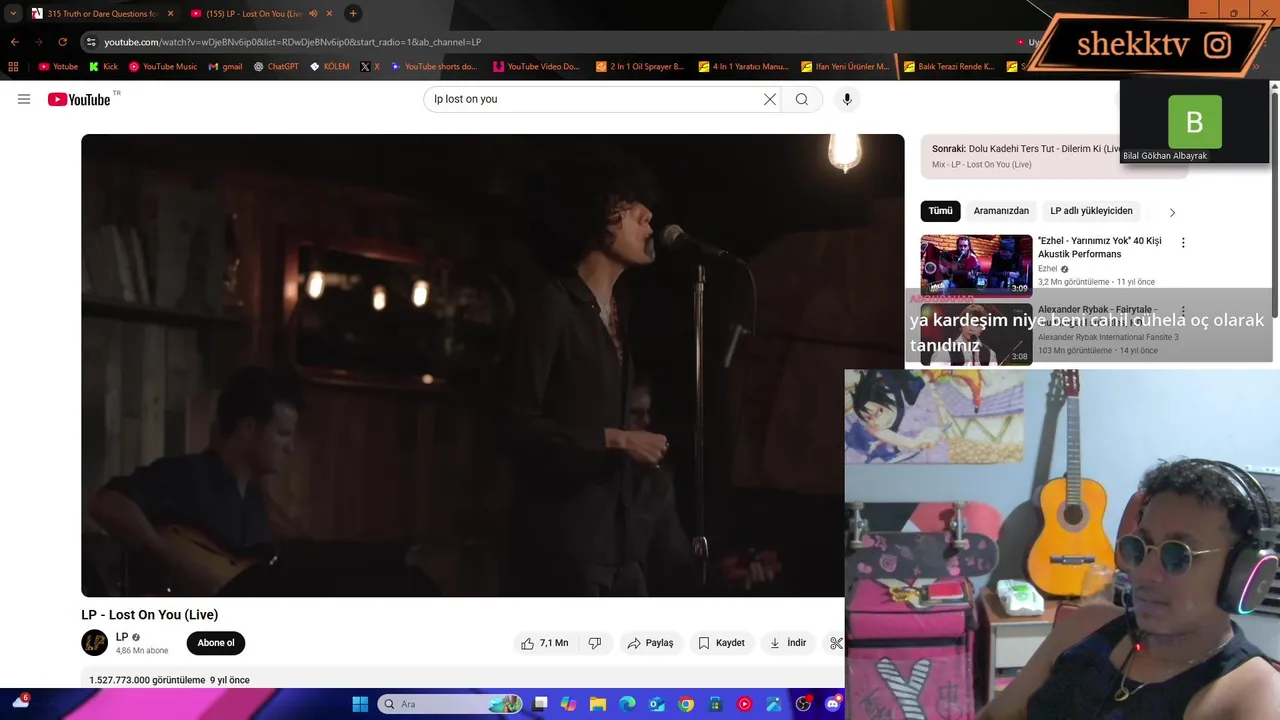Dislike the LP video
Image resolution: width=1280 pixels, height=720 pixels.
pyautogui.click(x=595, y=643)
